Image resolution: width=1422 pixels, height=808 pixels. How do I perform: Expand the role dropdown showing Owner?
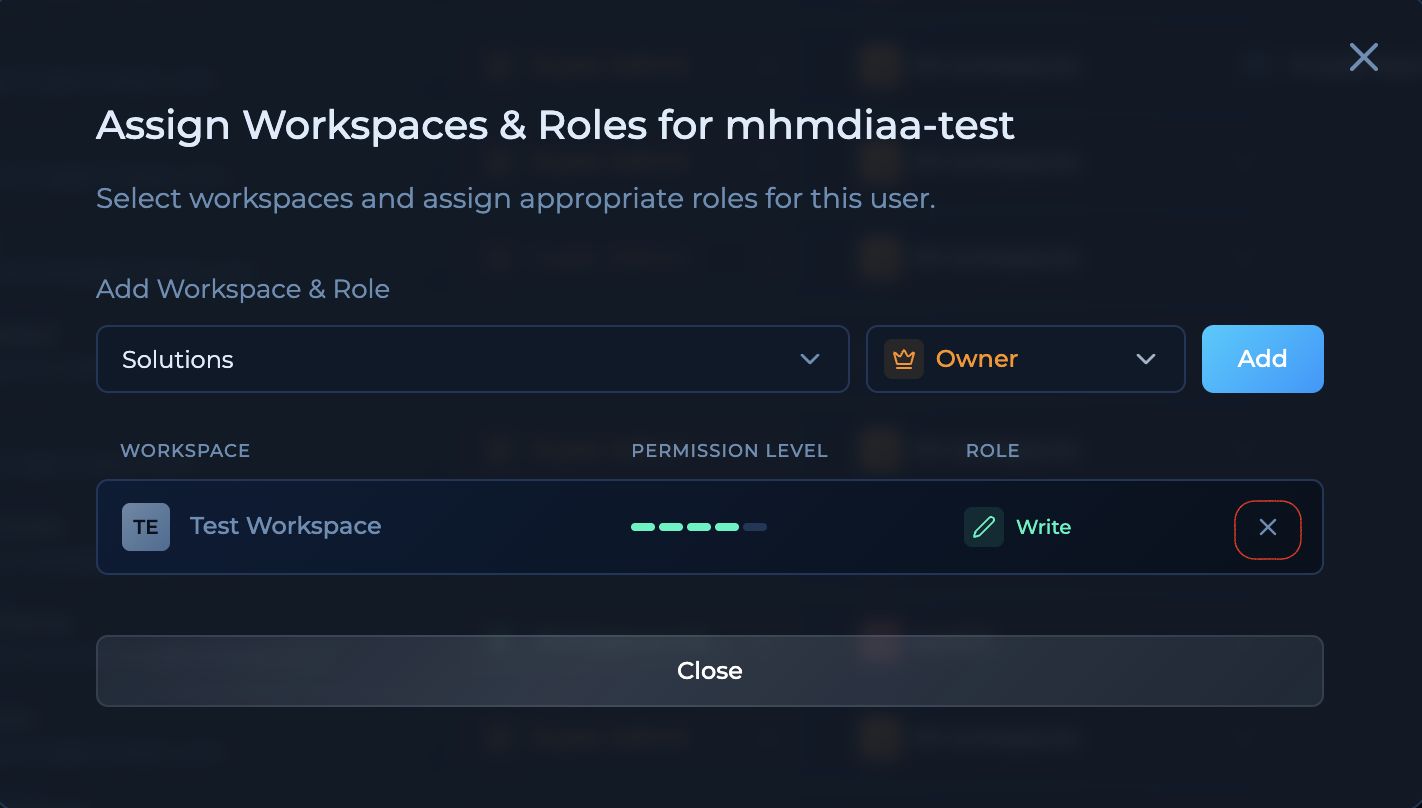(x=1025, y=358)
